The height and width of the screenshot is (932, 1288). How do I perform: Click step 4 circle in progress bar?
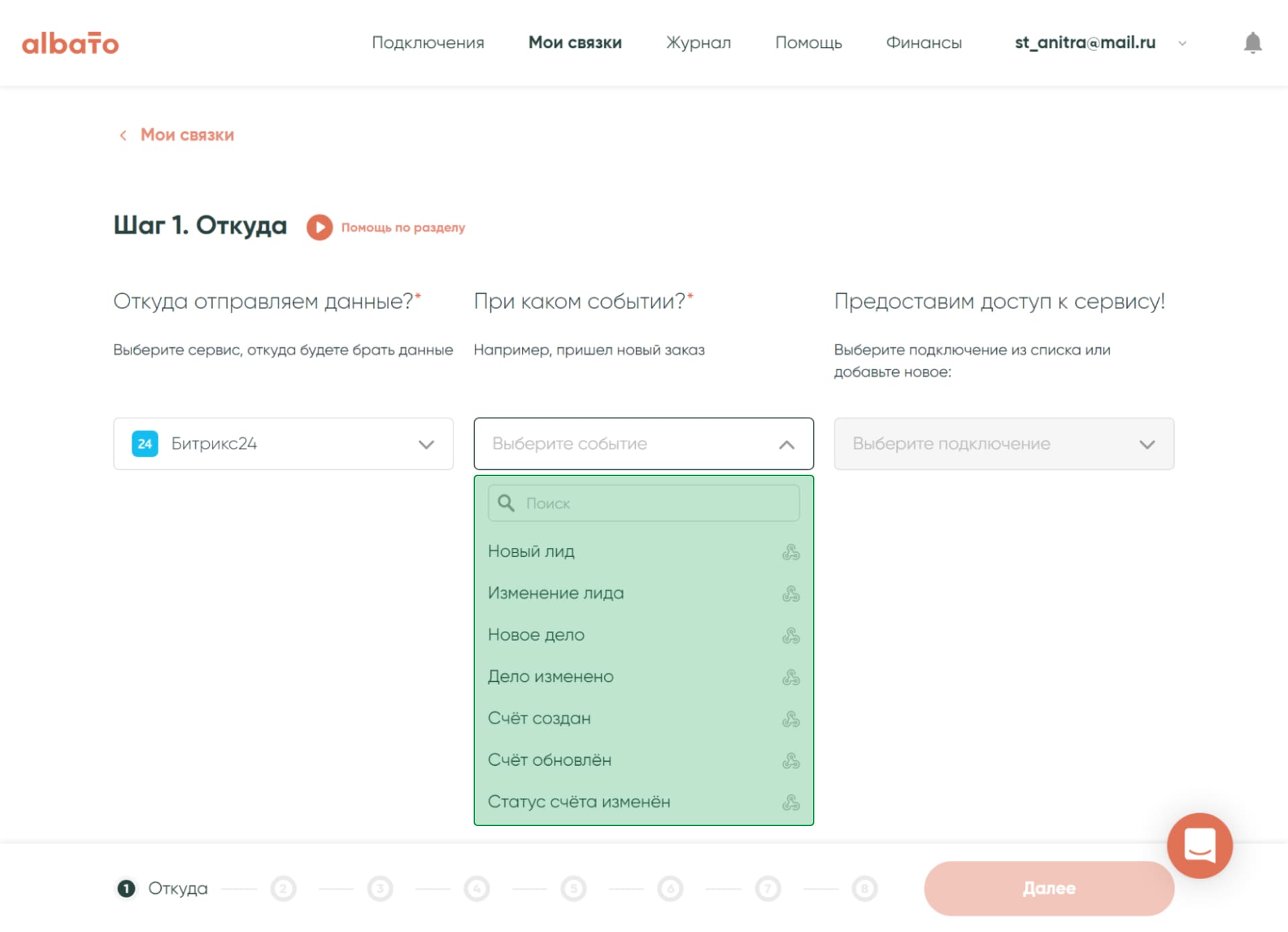tap(477, 888)
